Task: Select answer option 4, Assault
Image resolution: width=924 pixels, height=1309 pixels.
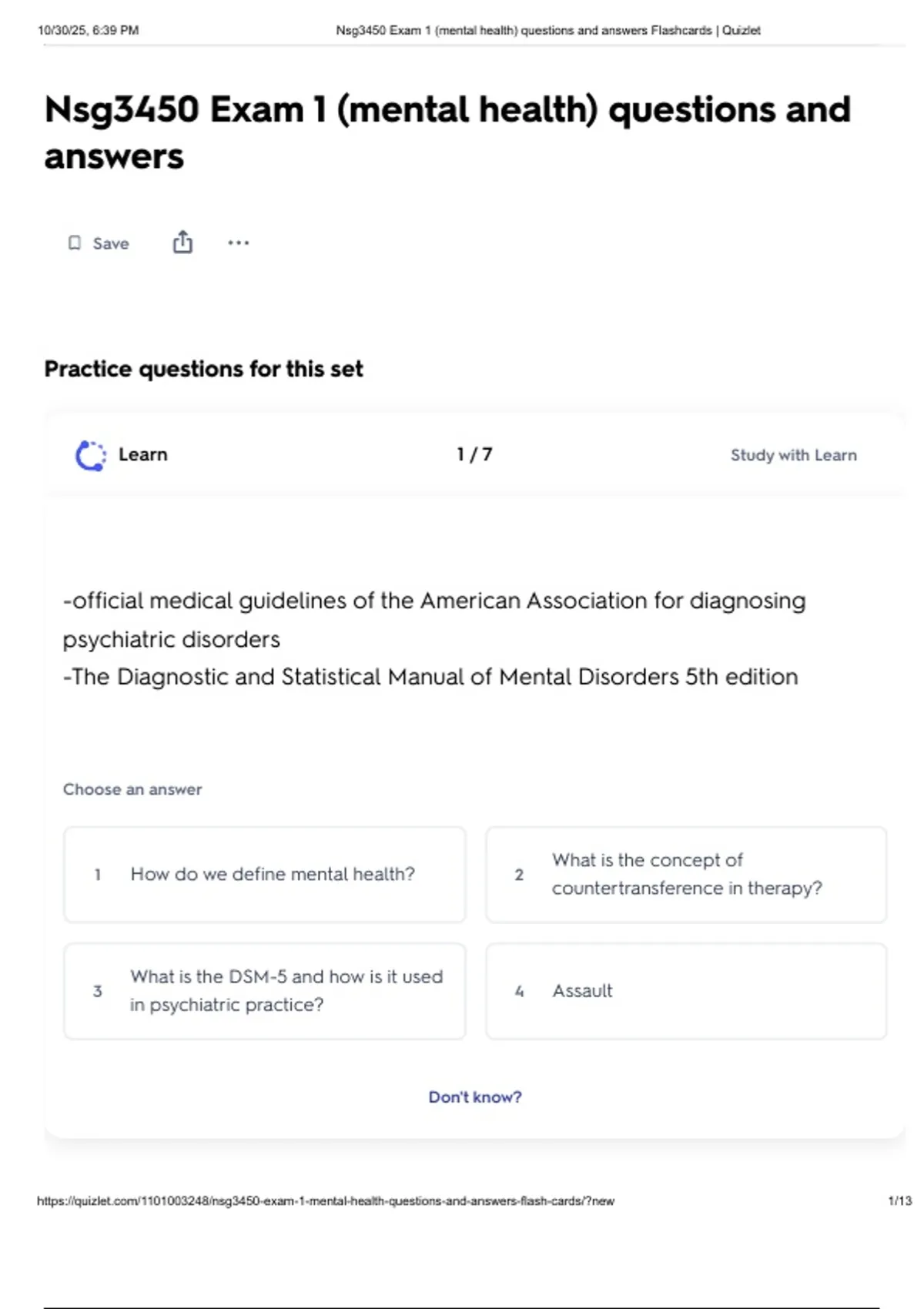Action: tap(686, 991)
